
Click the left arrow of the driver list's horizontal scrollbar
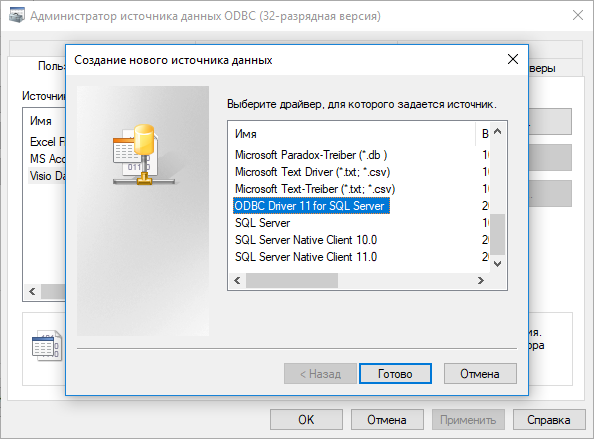[238, 281]
